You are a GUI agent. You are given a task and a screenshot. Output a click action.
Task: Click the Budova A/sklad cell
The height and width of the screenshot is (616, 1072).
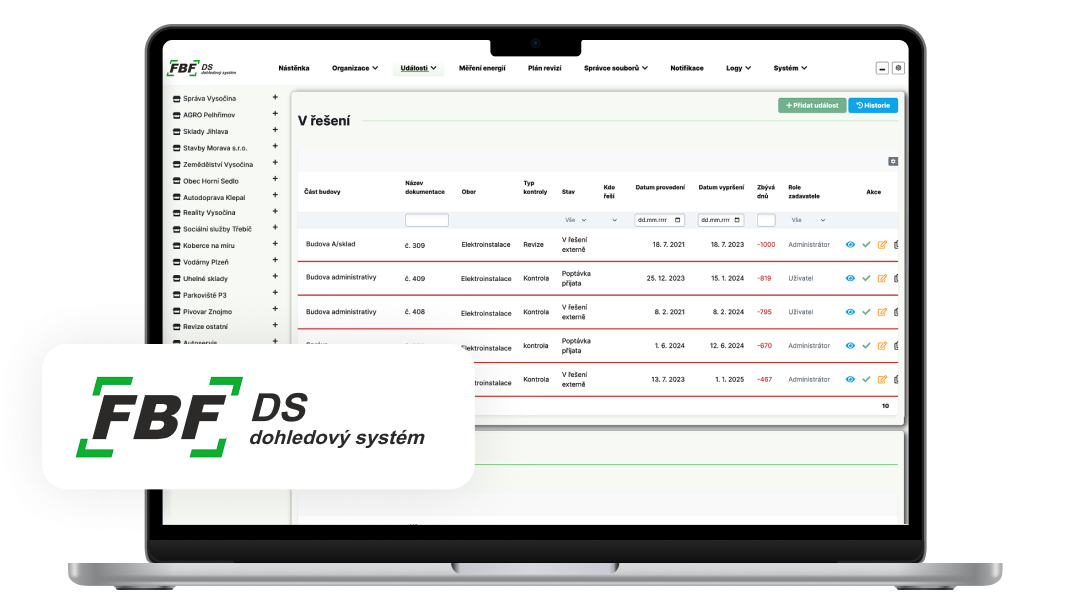[x=330, y=244]
